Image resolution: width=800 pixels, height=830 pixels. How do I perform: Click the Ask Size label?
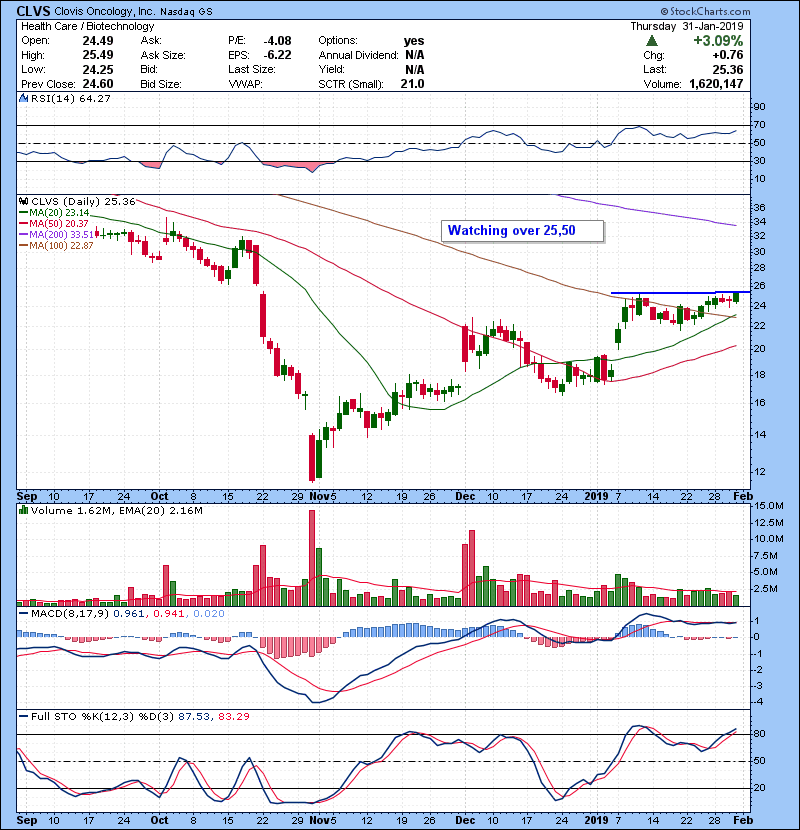(163, 55)
